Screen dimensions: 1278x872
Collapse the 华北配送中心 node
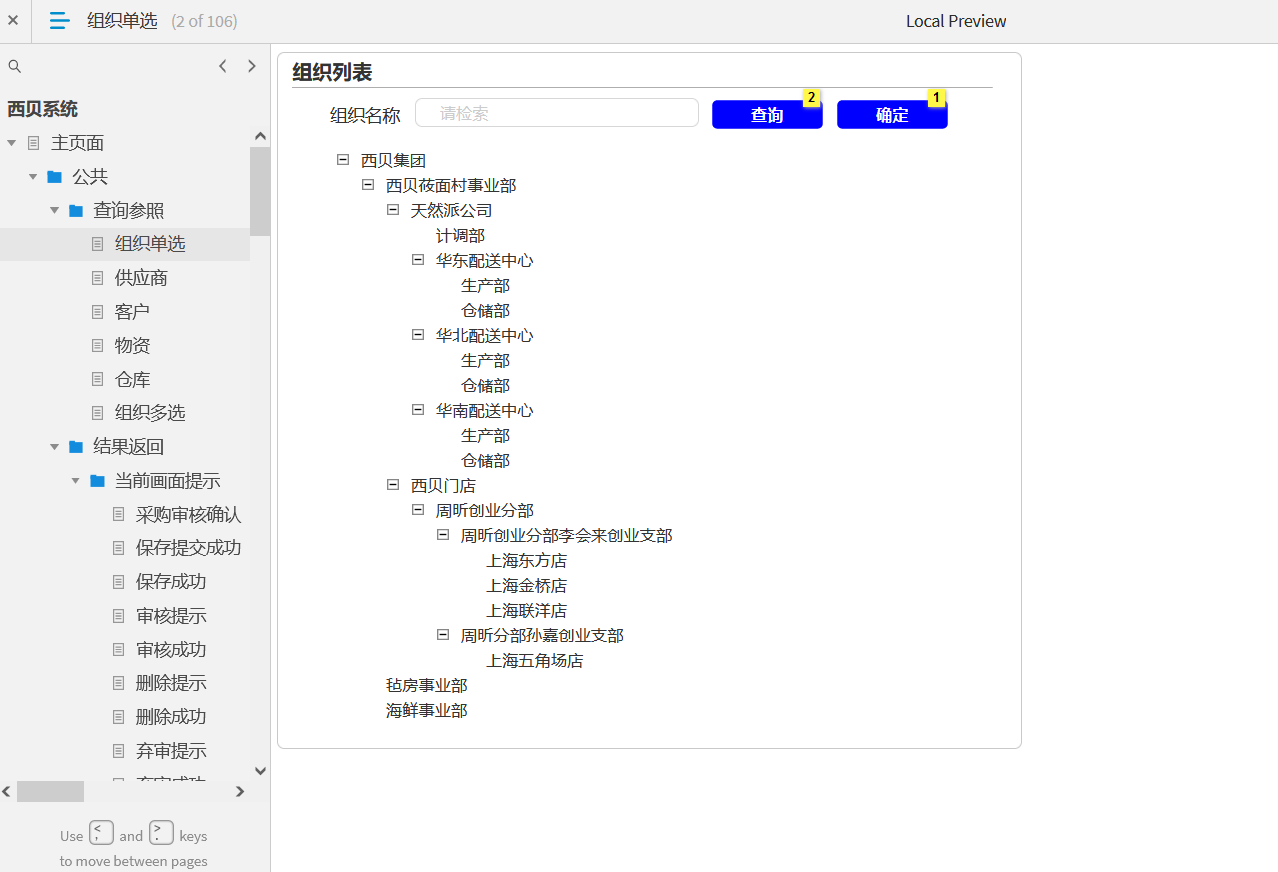tap(418, 335)
